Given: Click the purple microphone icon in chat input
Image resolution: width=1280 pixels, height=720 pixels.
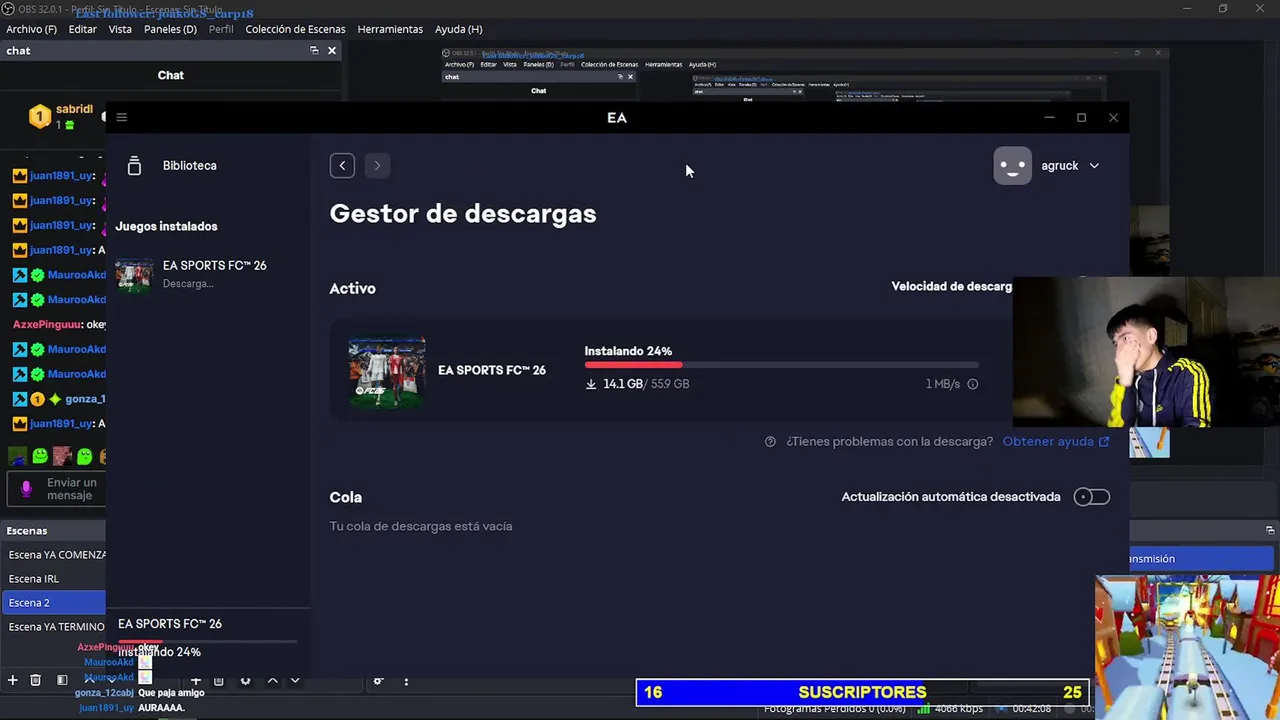Looking at the screenshot, I should tap(26, 489).
